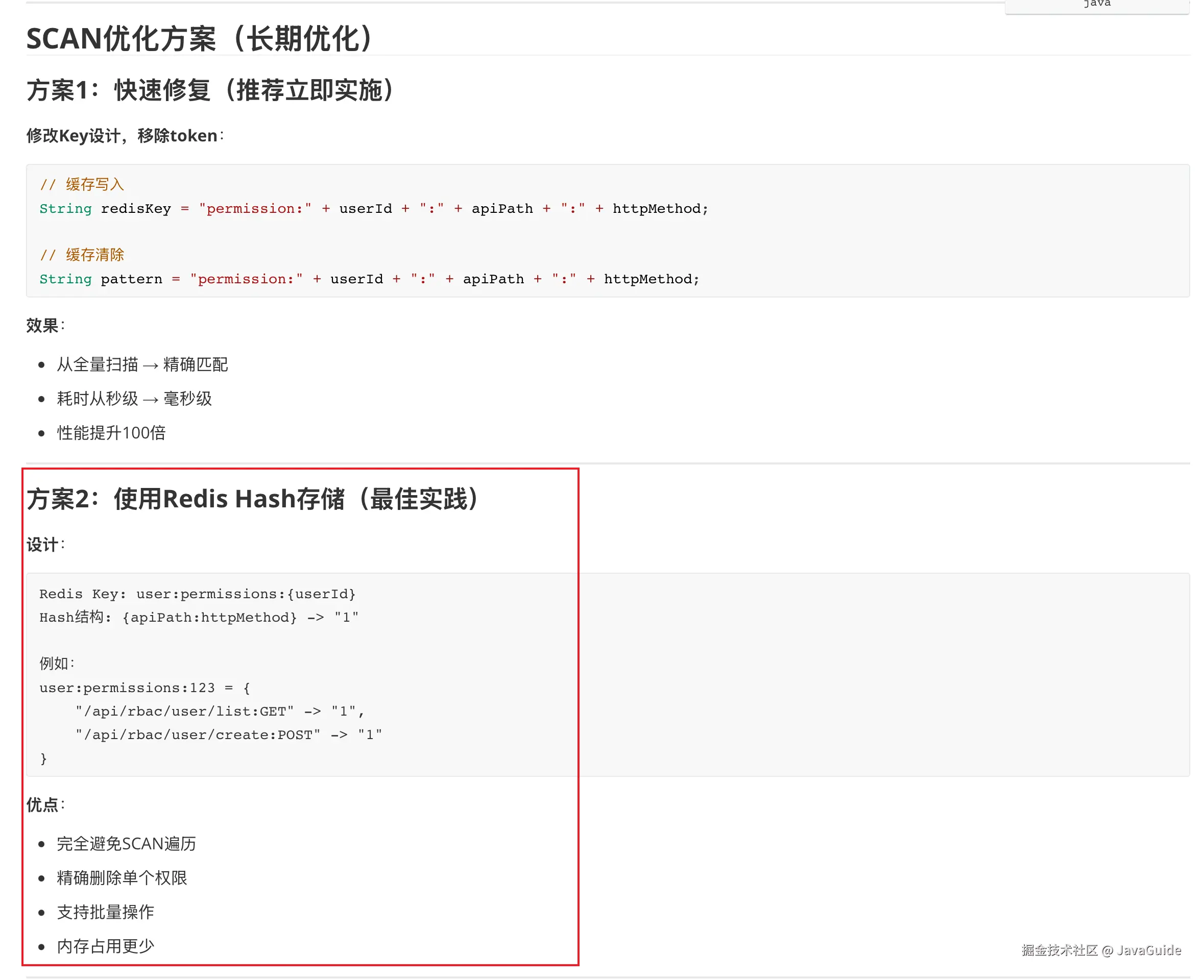Screen dimensions: 1204x980
Task: Select the redisKey code line
Action: click(373, 208)
